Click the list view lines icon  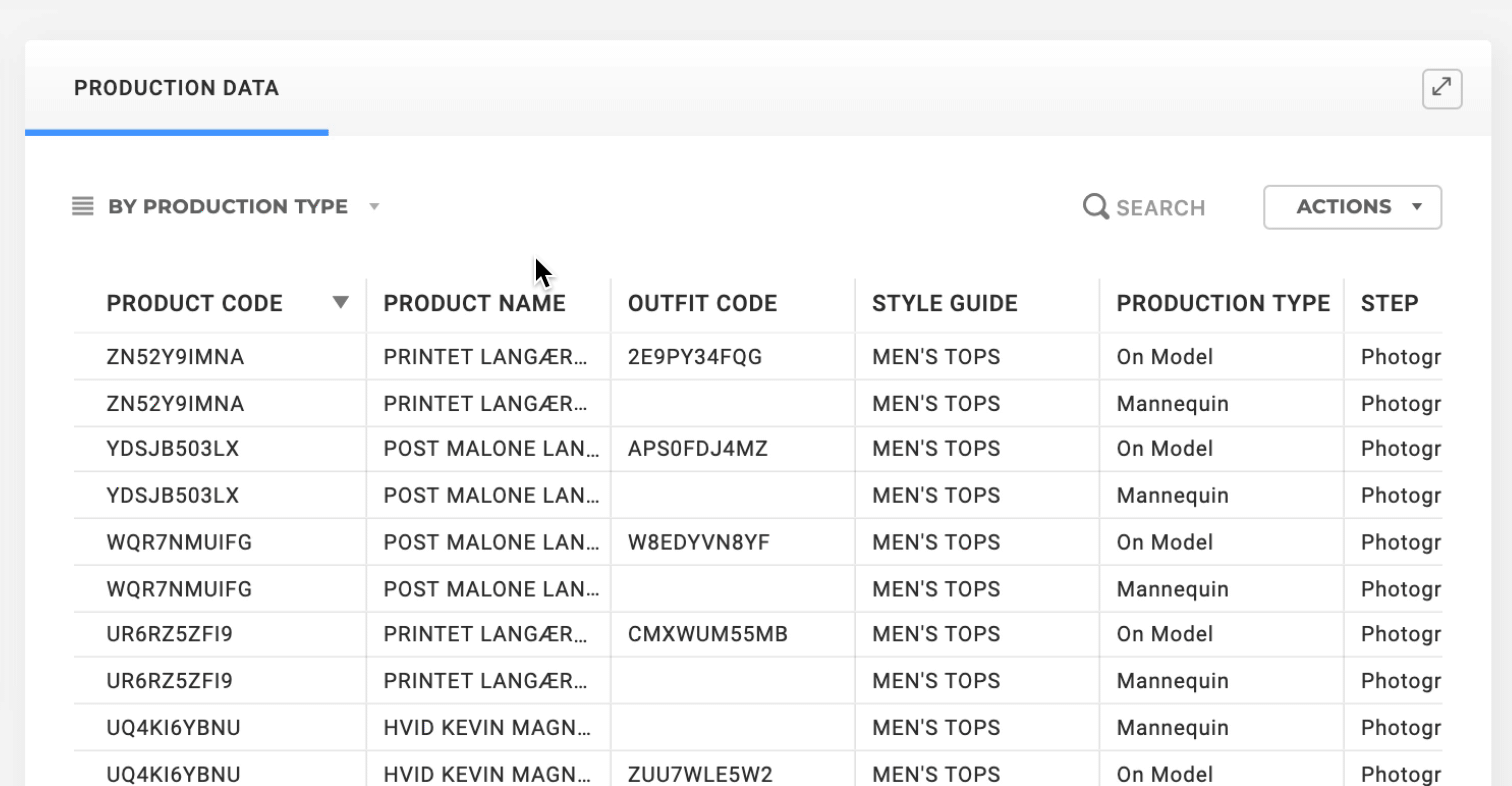(83, 207)
